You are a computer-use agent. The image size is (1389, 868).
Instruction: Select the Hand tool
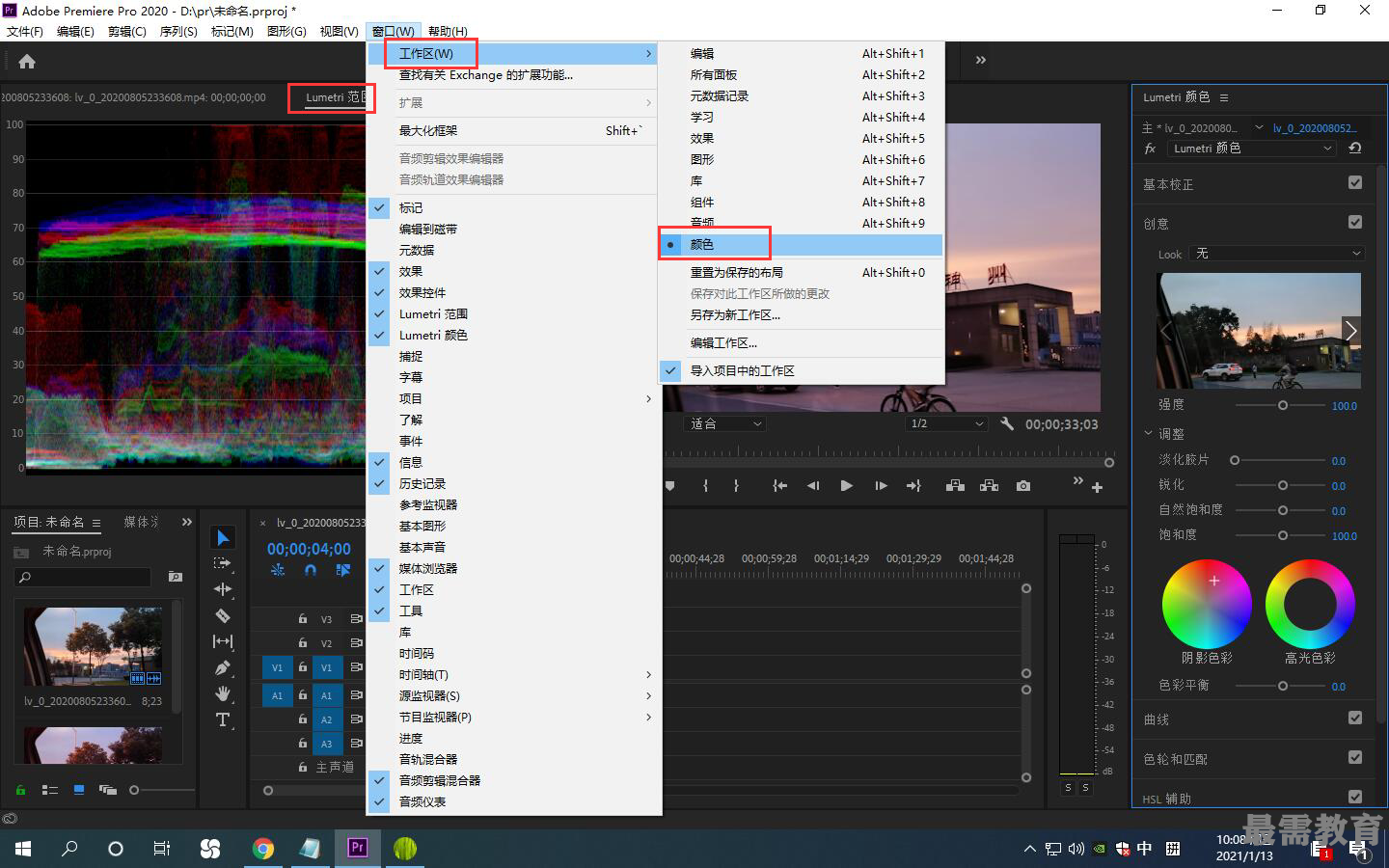223,693
